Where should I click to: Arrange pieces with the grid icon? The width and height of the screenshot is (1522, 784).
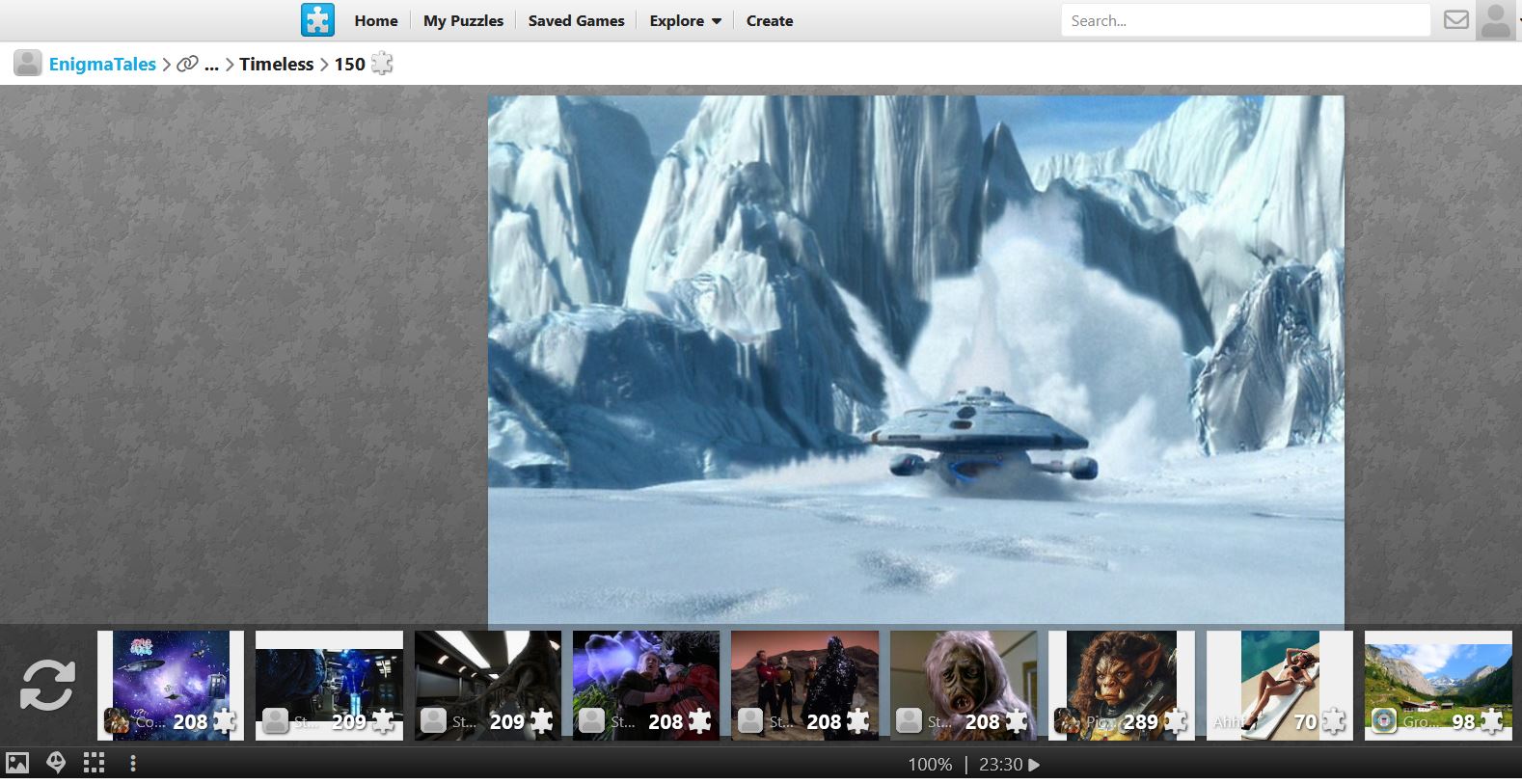[x=94, y=763]
